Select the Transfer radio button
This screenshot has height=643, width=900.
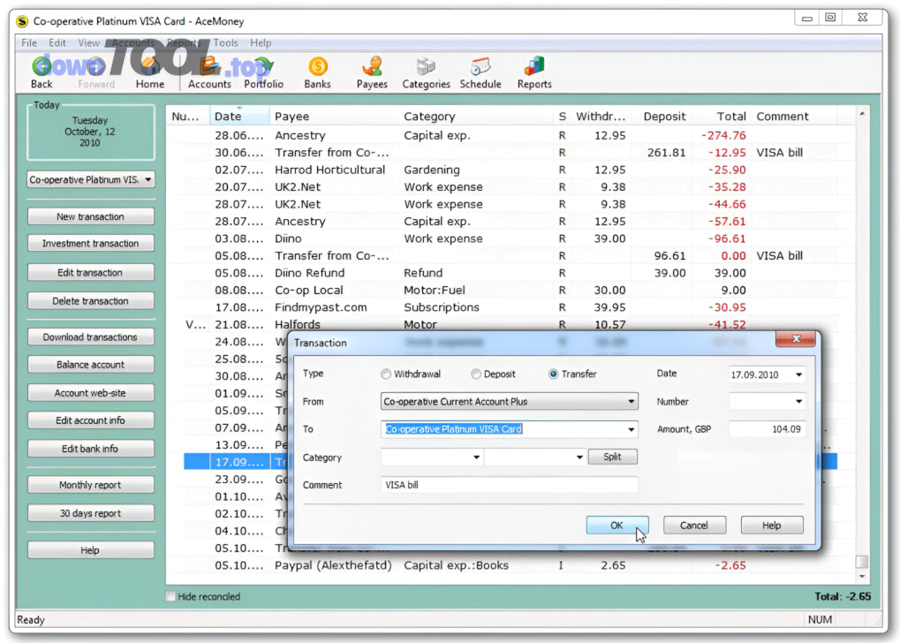tap(553, 374)
